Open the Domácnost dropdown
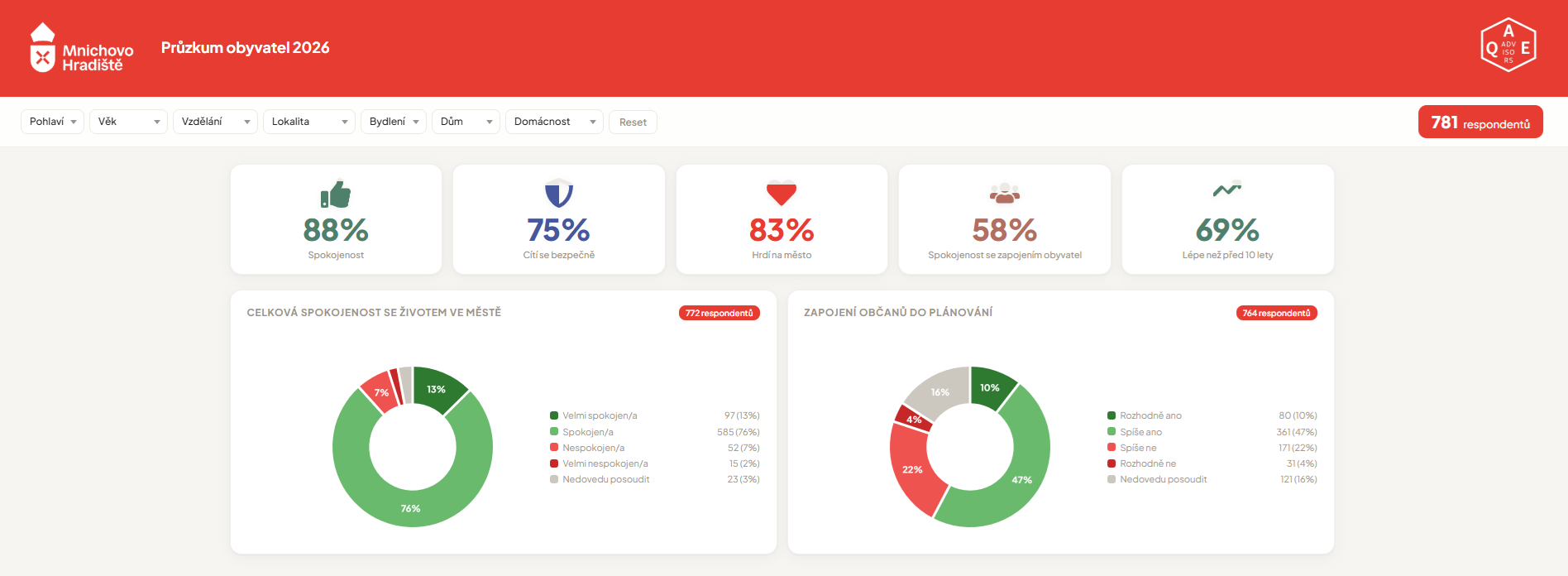The width and height of the screenshot is (1568, 576). [x=554, y=122]
